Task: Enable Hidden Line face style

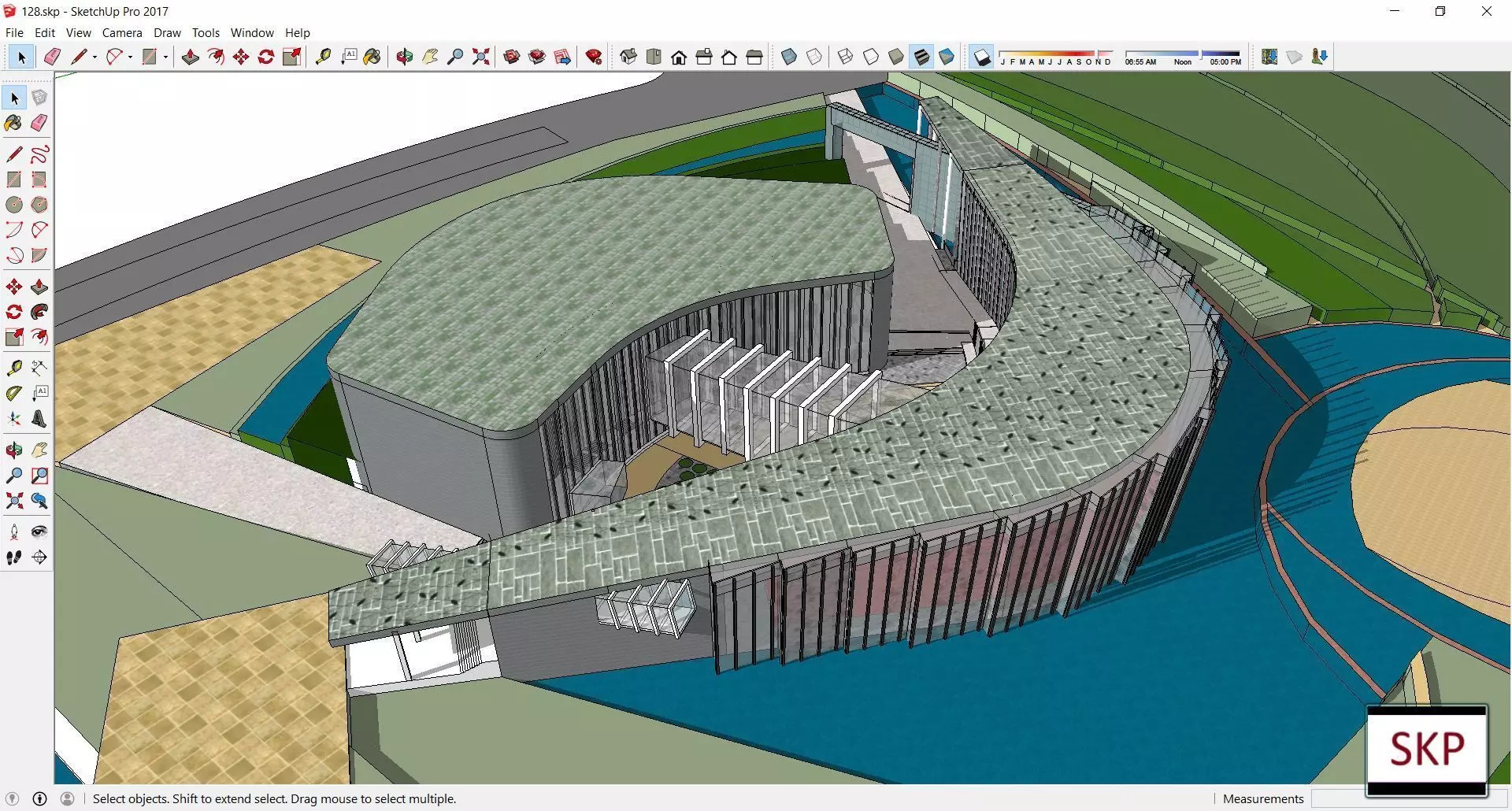Action: coord(871,57)
